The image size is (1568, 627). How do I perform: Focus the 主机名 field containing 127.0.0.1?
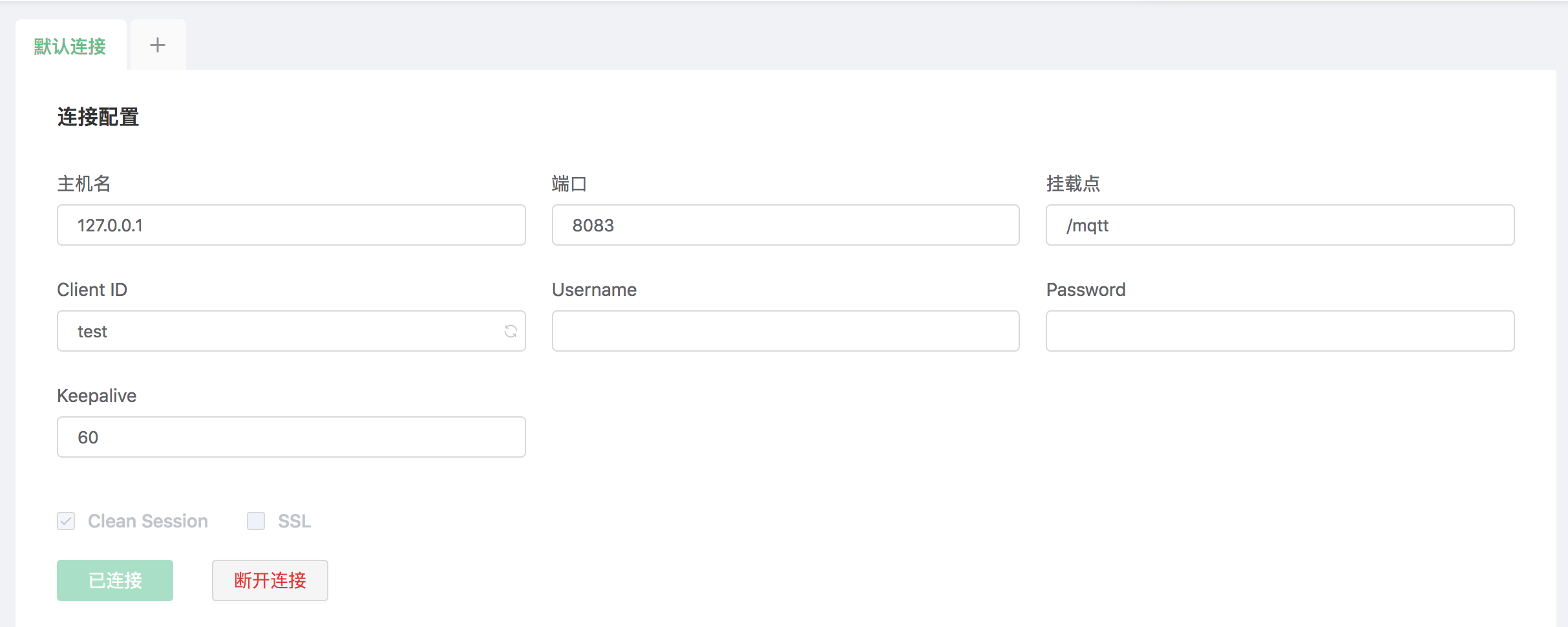291,225
